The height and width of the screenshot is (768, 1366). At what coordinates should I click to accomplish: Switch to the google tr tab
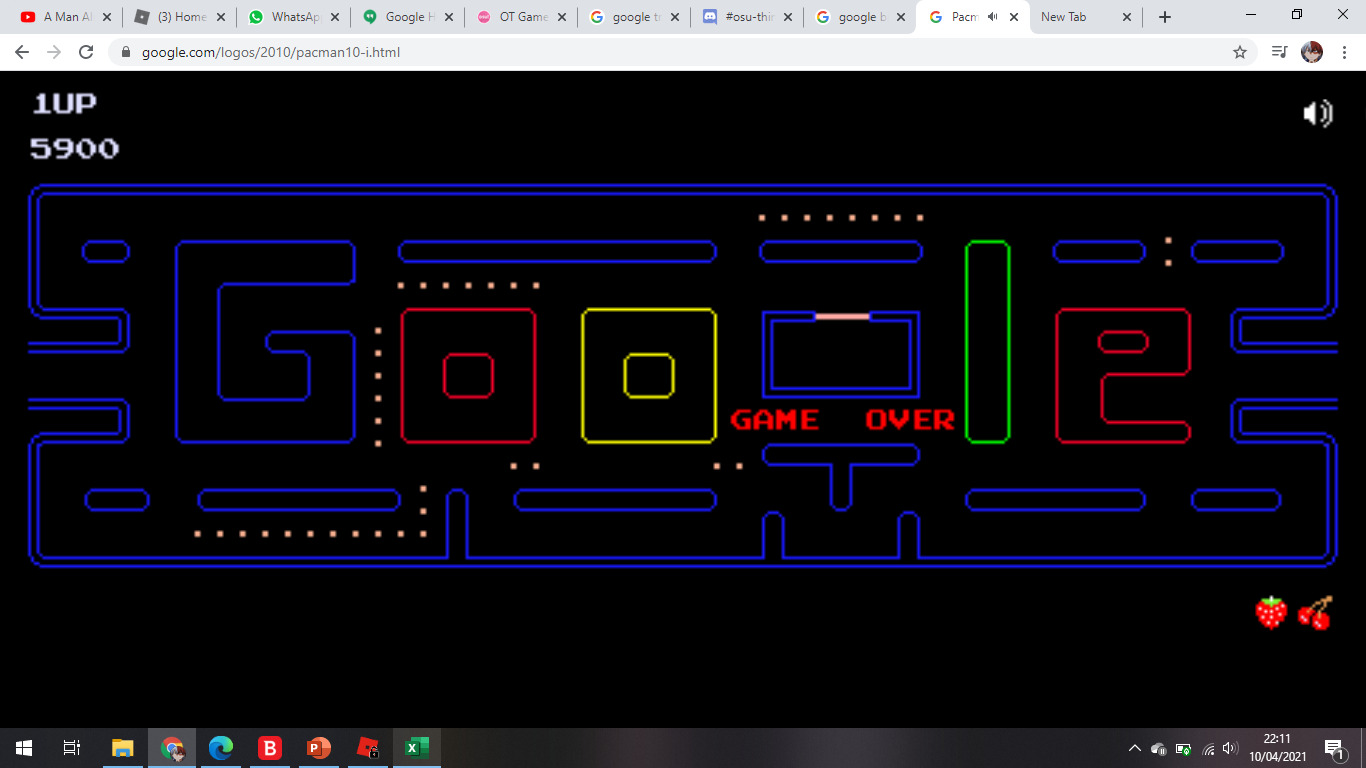(x=635, y=17)
